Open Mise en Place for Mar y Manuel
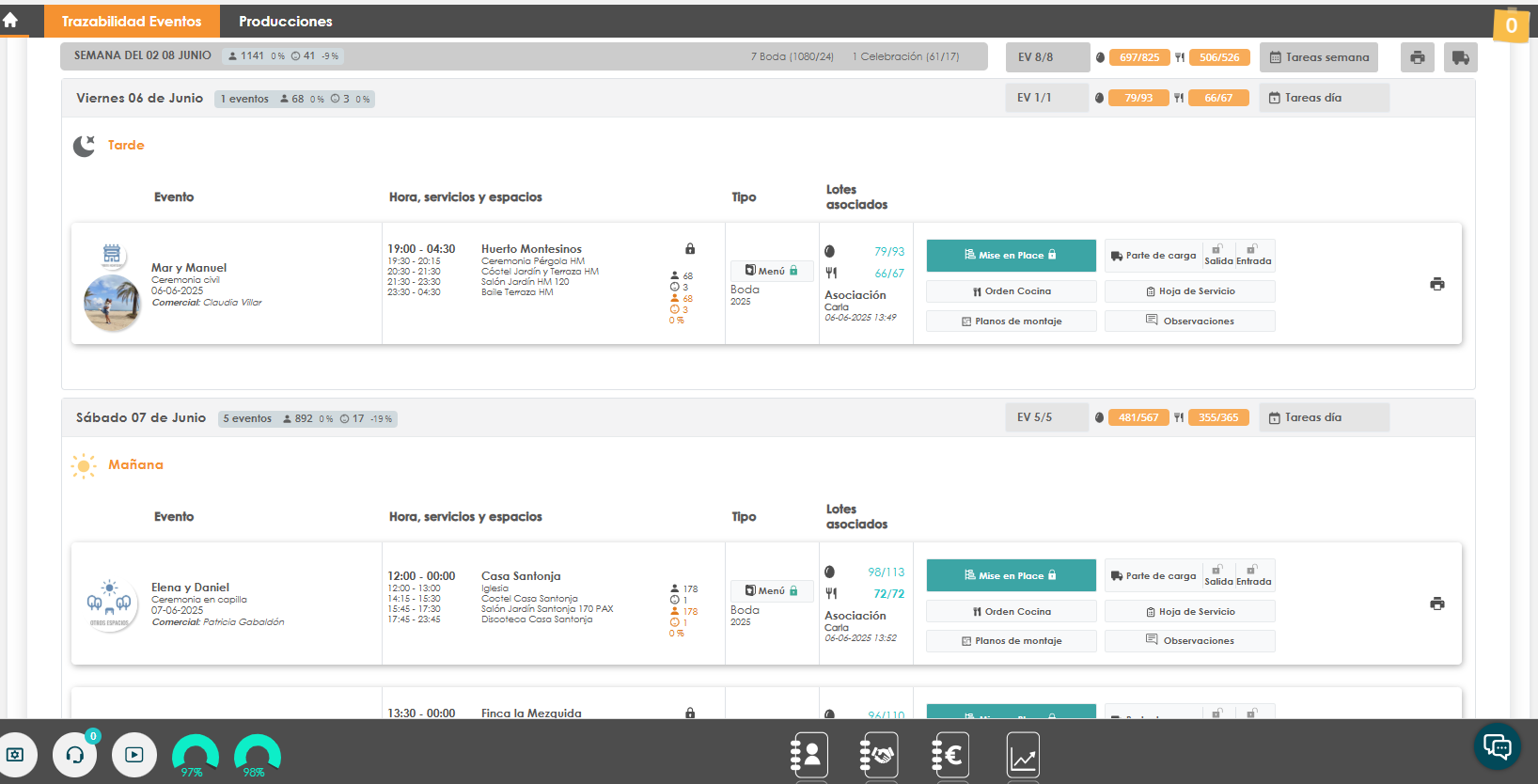1538x784 pixels. pyautogui.click(x=1011, y=256)
